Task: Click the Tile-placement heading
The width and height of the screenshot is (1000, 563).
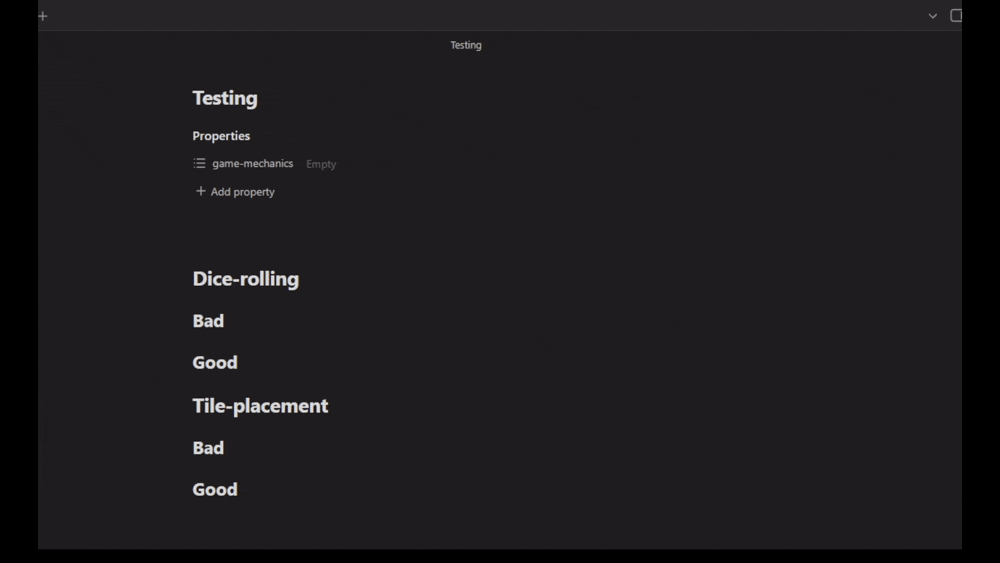Action: coord(260,406)
